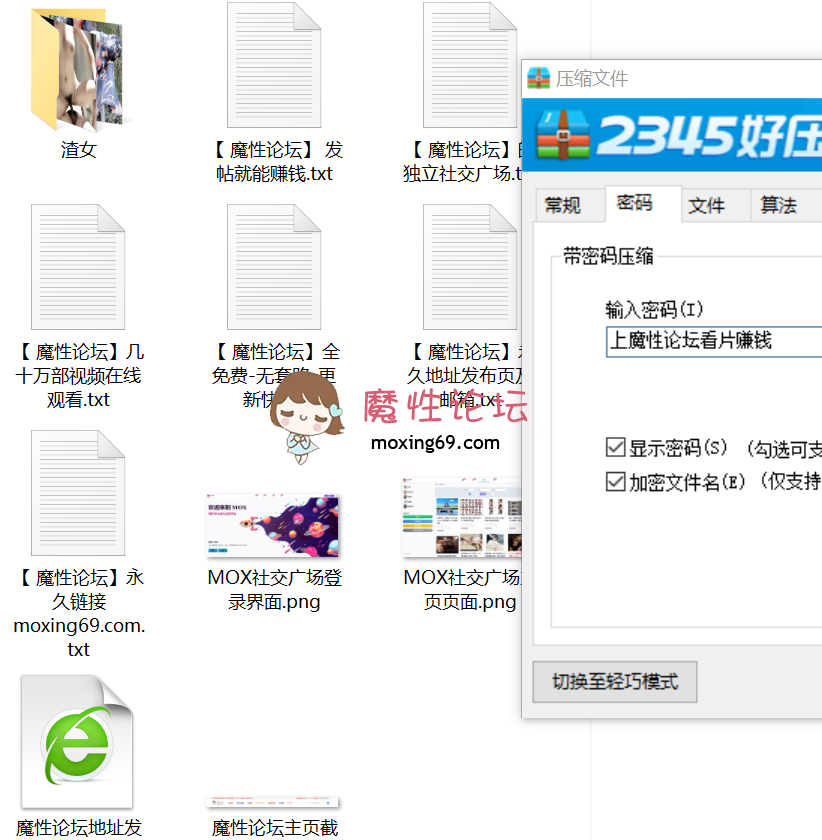Screen dimensions: 822x840
Task: Launch the 魔性论坛地址发 browser shortcut
Action: (76, 740)
